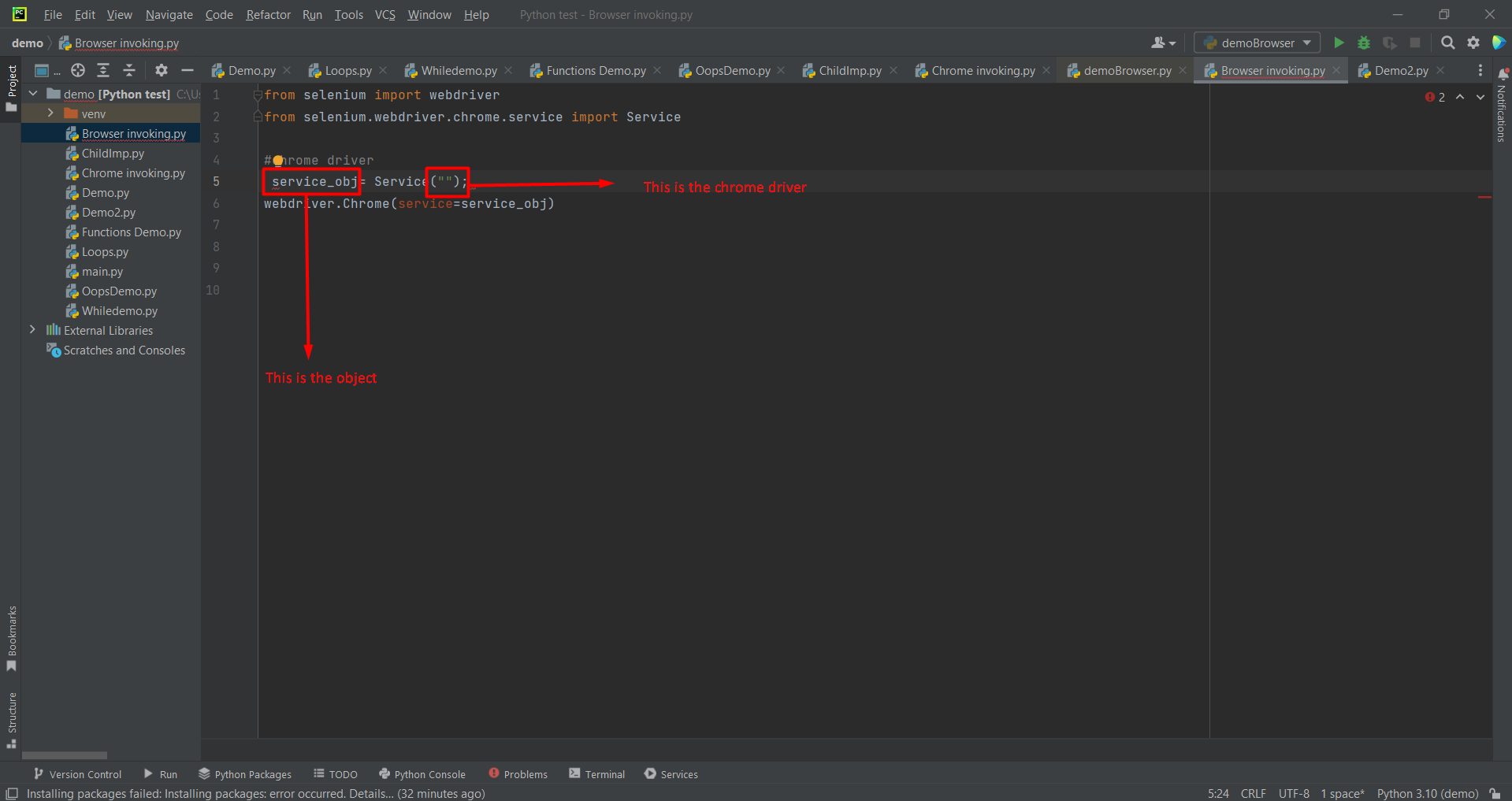The image size is (1512, 801).
Task: Open the user account icon menu
Action: (x=1163, y=43)
